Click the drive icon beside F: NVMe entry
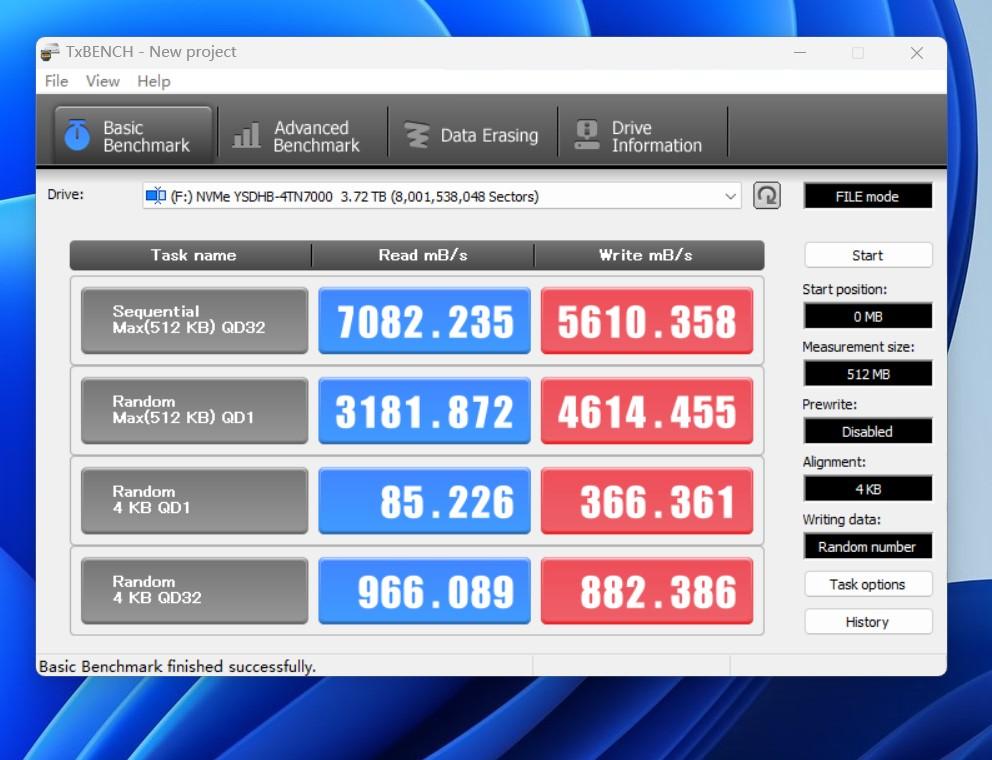The width and height of the screenshot is (992, 760). coord(156,197)
